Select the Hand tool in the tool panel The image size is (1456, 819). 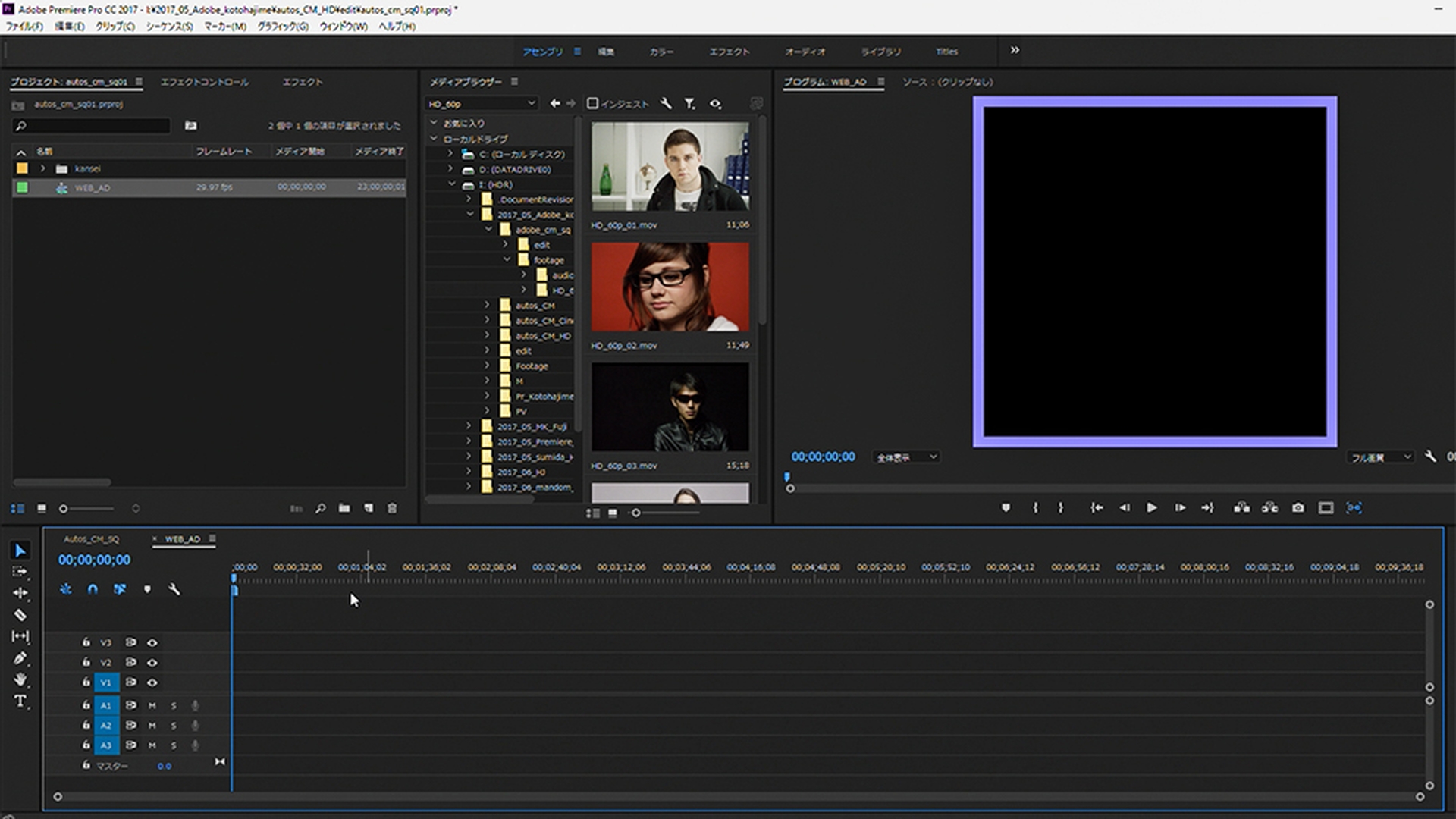coord(20,679)
